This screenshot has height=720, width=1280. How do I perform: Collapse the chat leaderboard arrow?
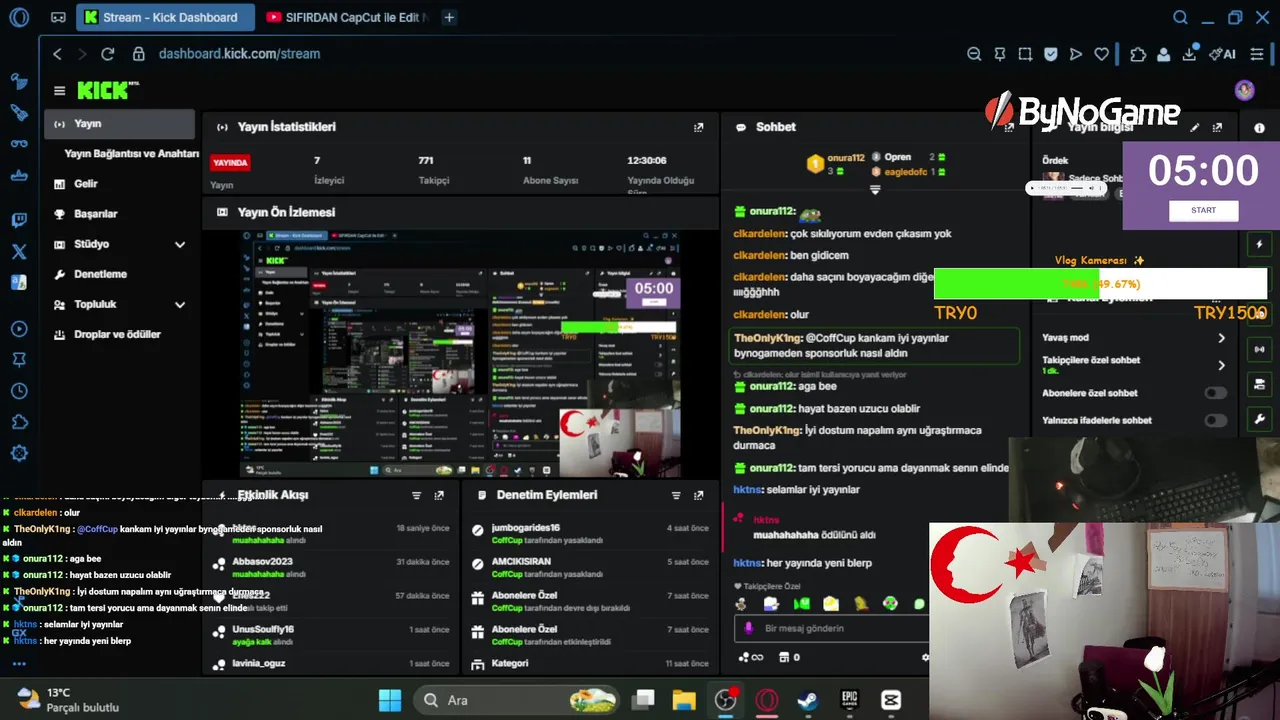click(x=875, y=189)
